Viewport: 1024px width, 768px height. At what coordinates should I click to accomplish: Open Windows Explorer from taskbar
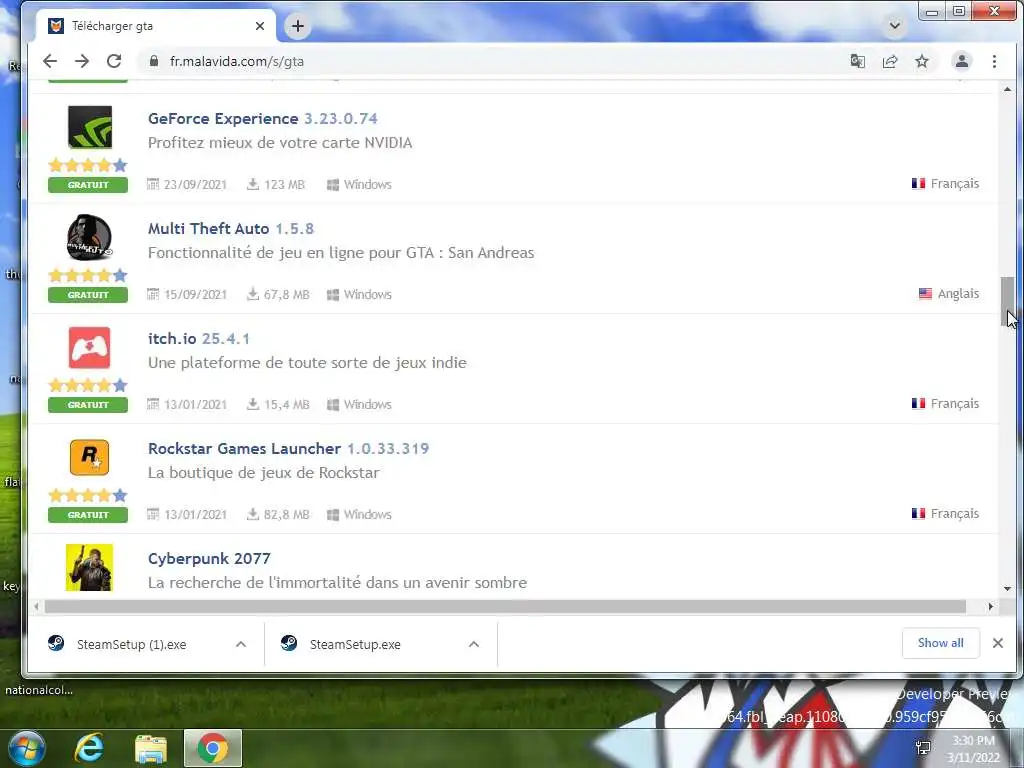coord(151,748)
